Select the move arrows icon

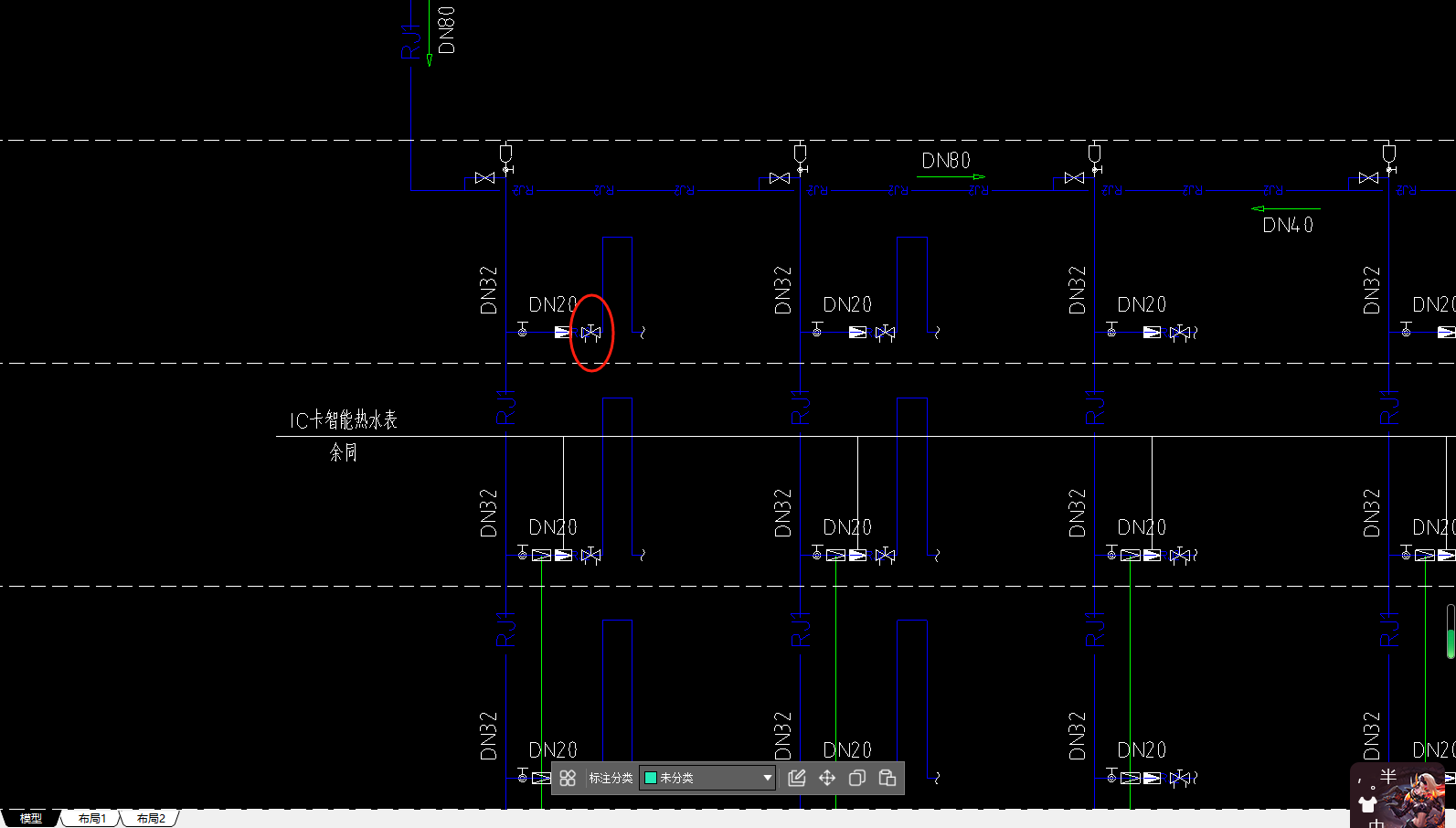pyautogui.click(x=827, y=778)
